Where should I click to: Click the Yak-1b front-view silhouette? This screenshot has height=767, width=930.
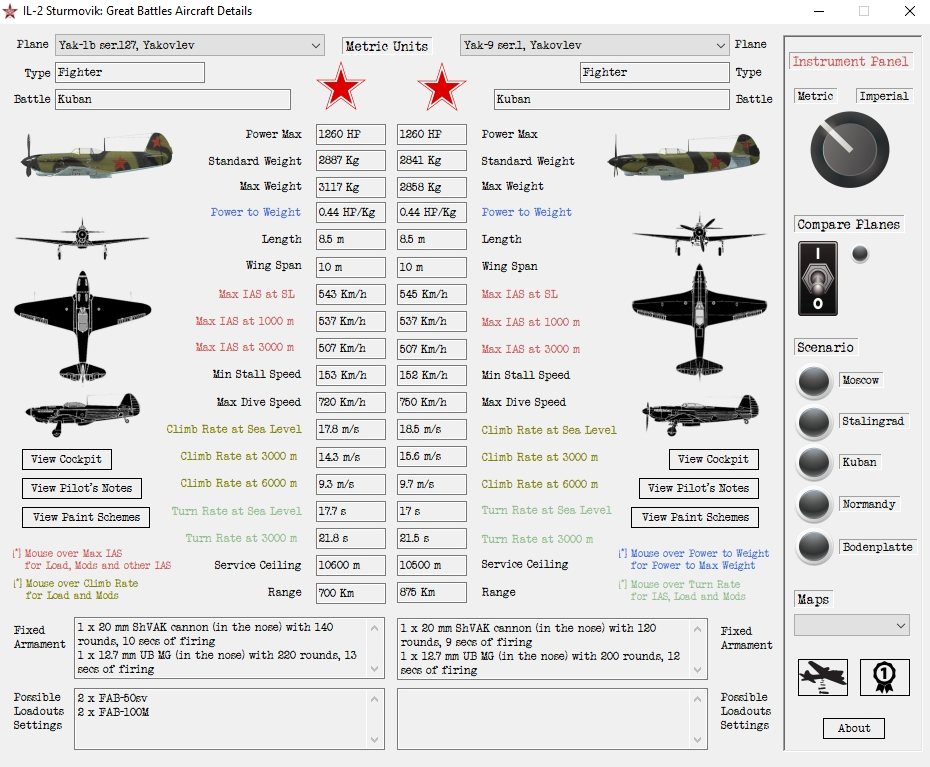[x=82, y=239]
